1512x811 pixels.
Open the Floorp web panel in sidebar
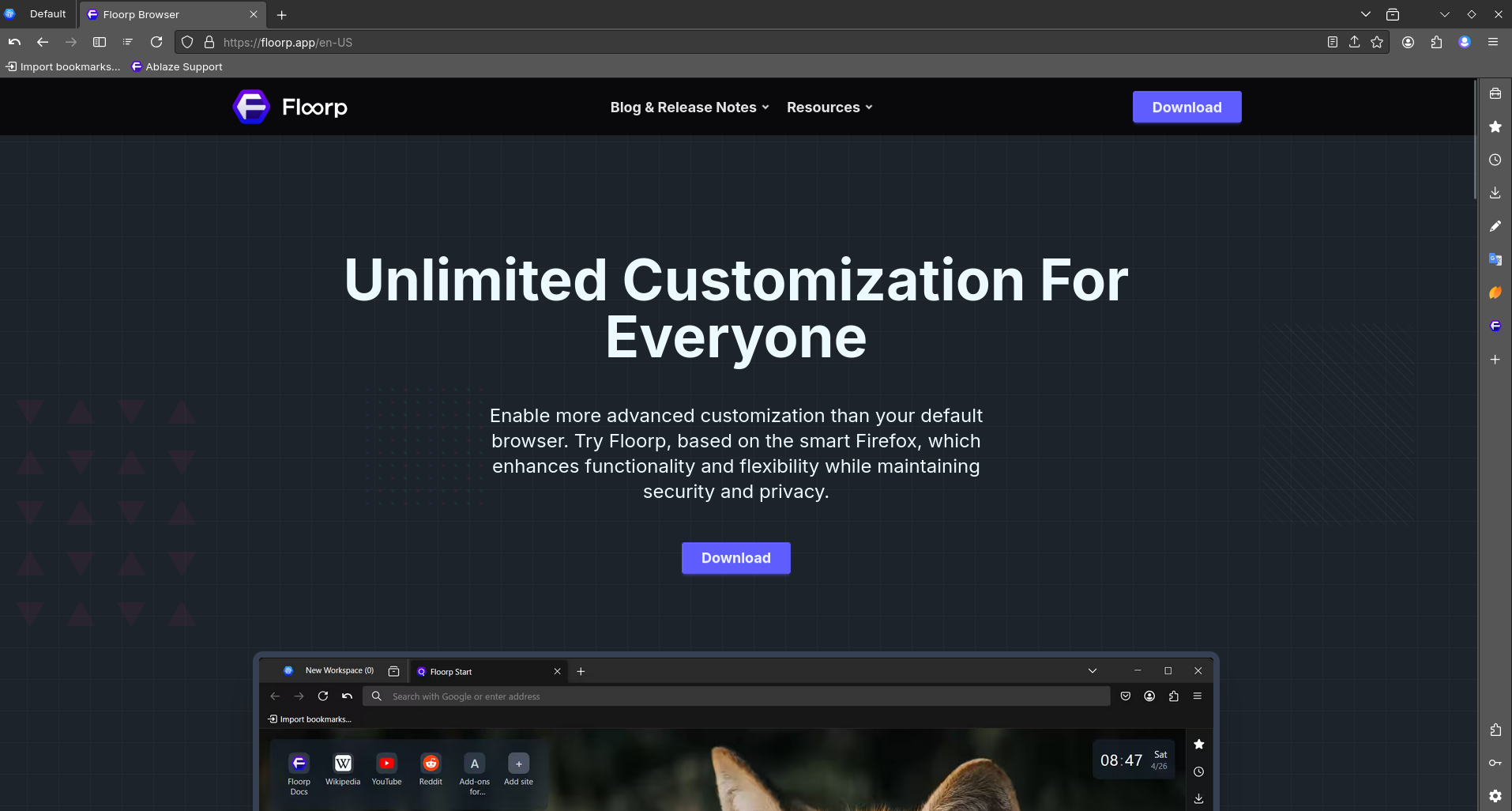point(1495,326)
